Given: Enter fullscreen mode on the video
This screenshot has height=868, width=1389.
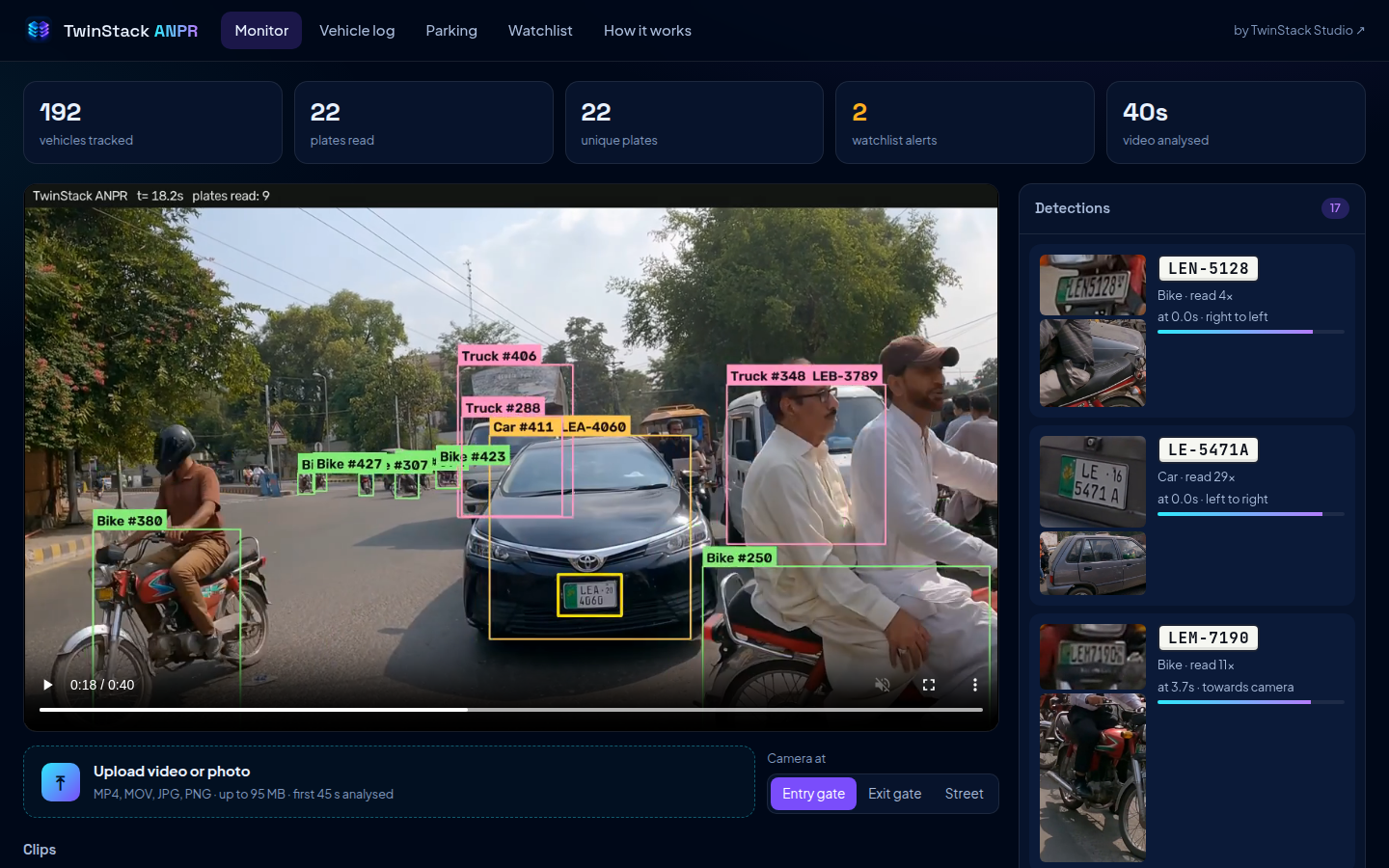Looking at the screenshot, I should click(928, 685).
